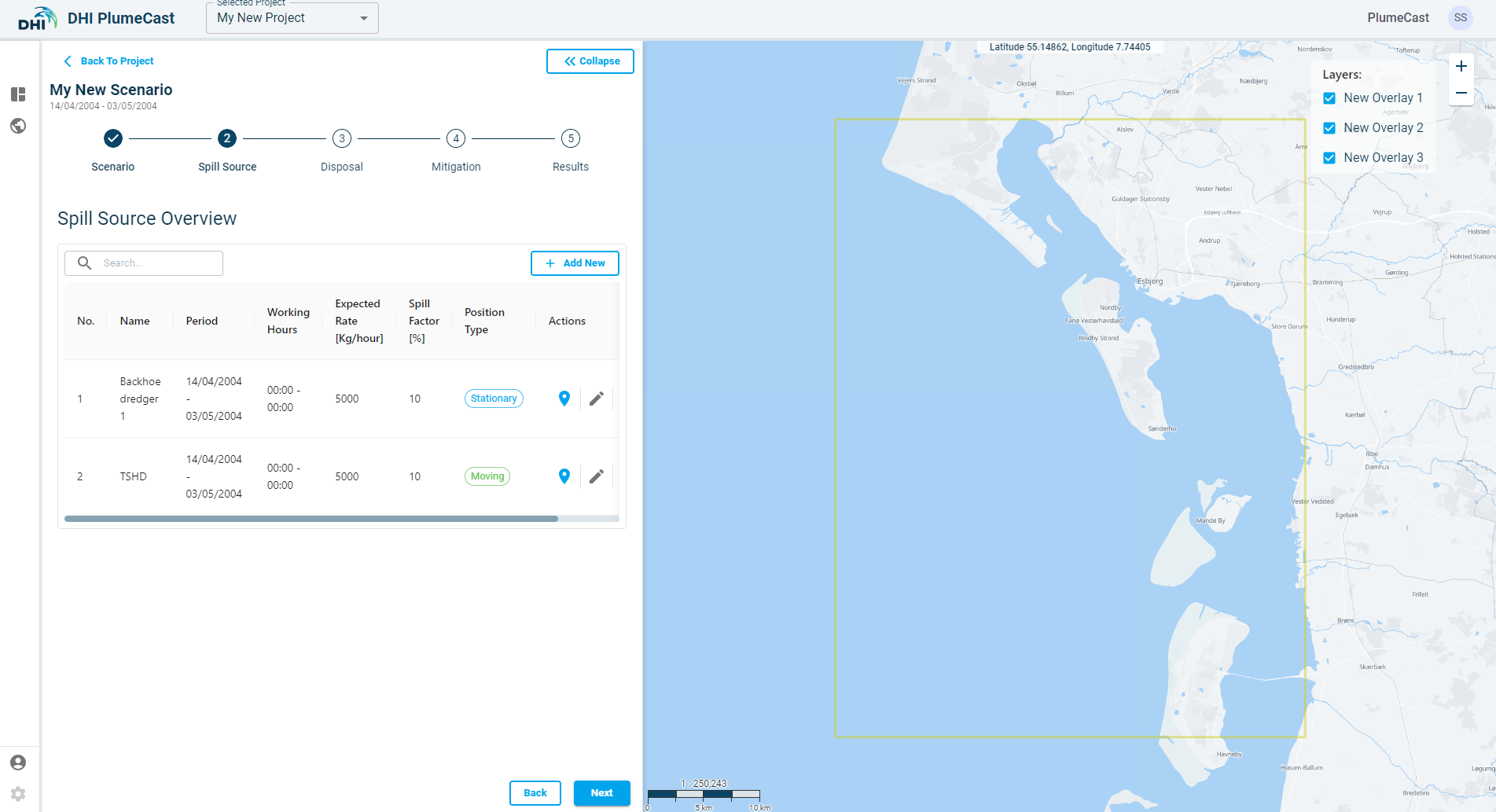
Task: Zoom in on the map
Action: click(x=1461, y=67)
